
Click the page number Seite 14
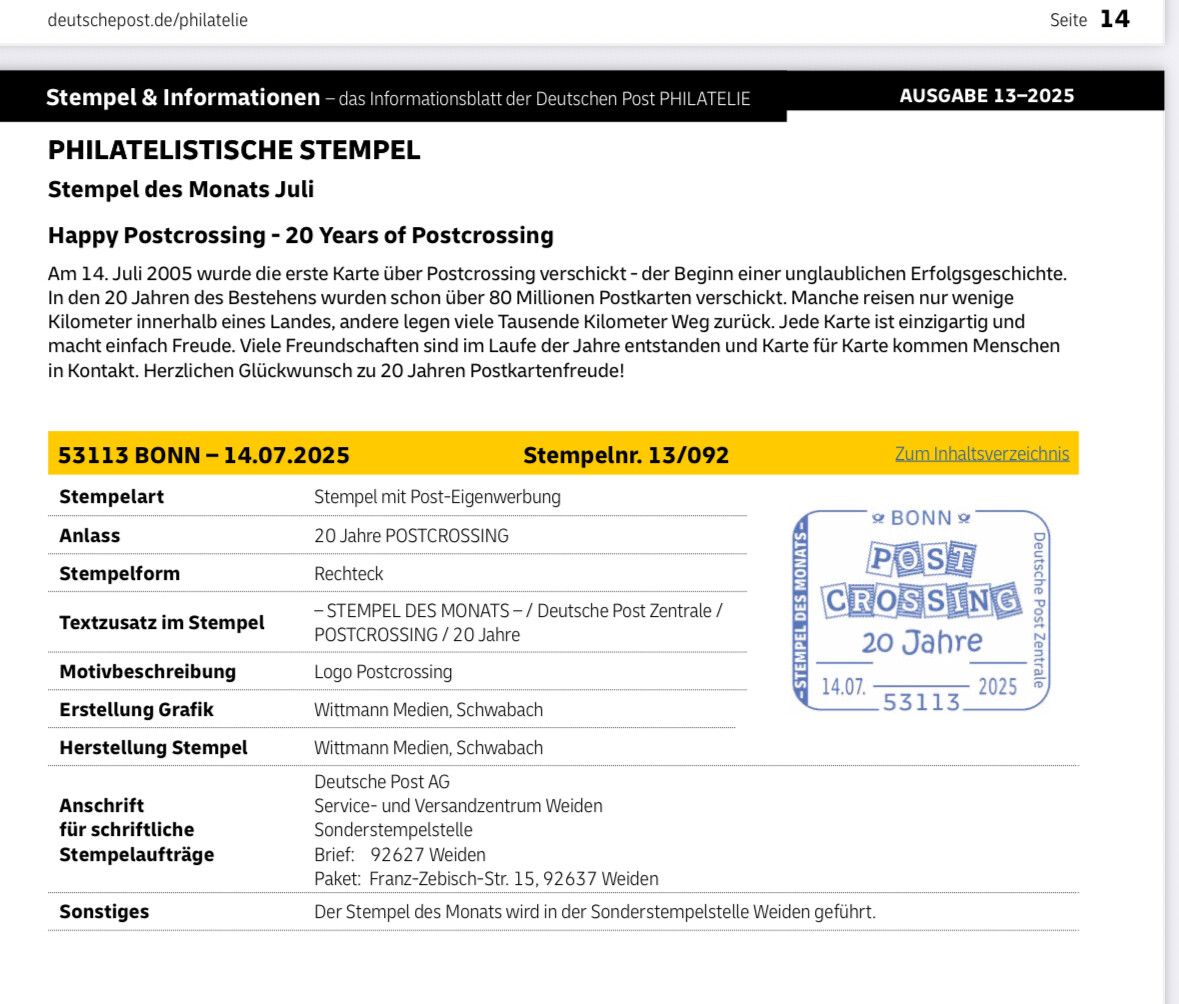(1090, 19)
